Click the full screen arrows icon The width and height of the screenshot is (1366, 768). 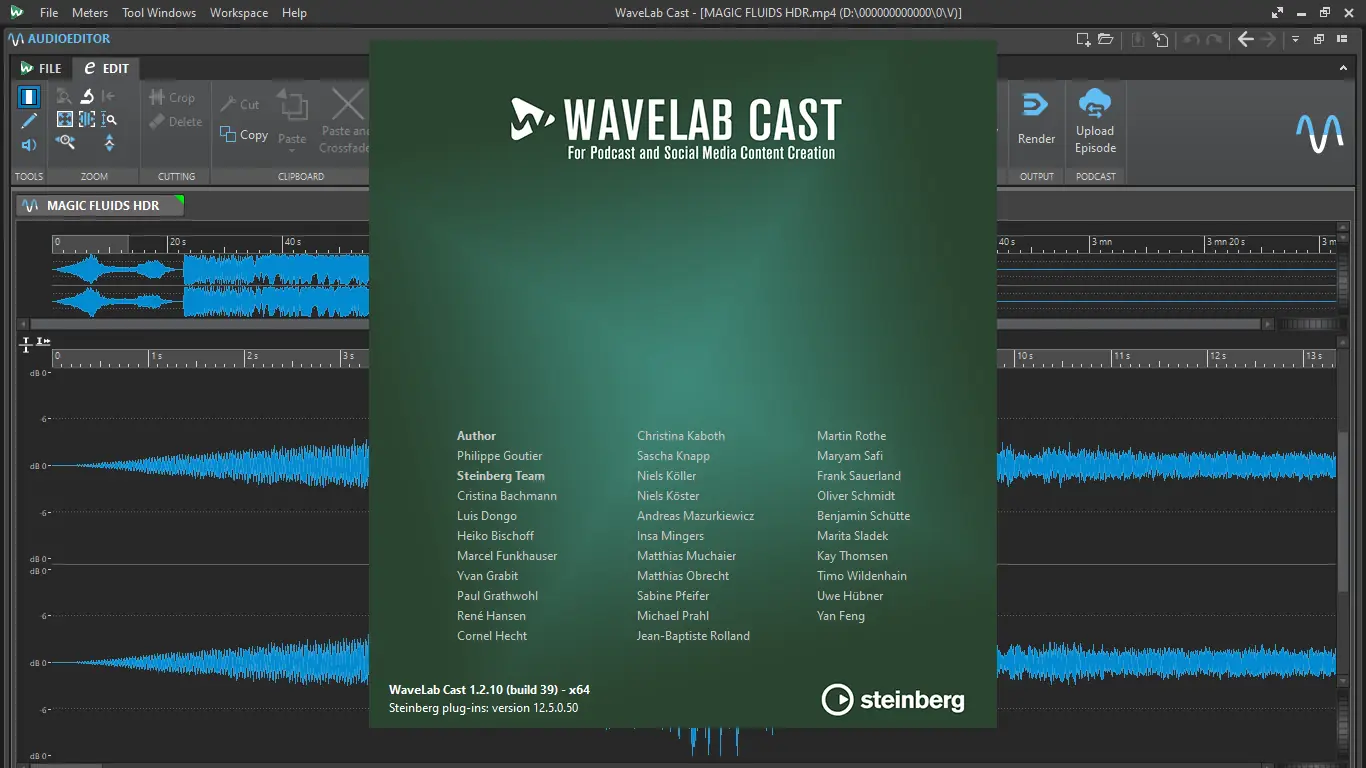tap(1277, 13)
